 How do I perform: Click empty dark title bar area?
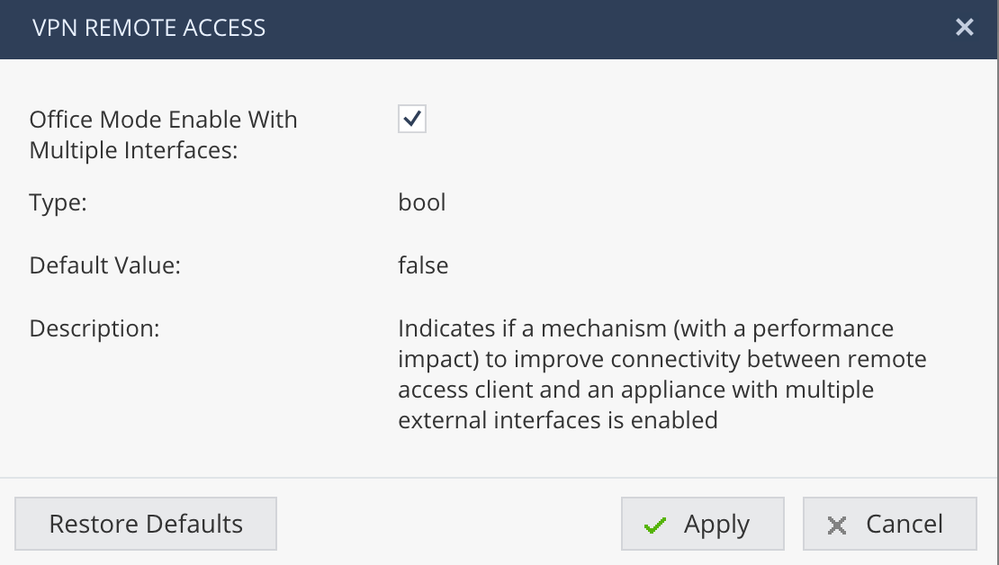600,27
